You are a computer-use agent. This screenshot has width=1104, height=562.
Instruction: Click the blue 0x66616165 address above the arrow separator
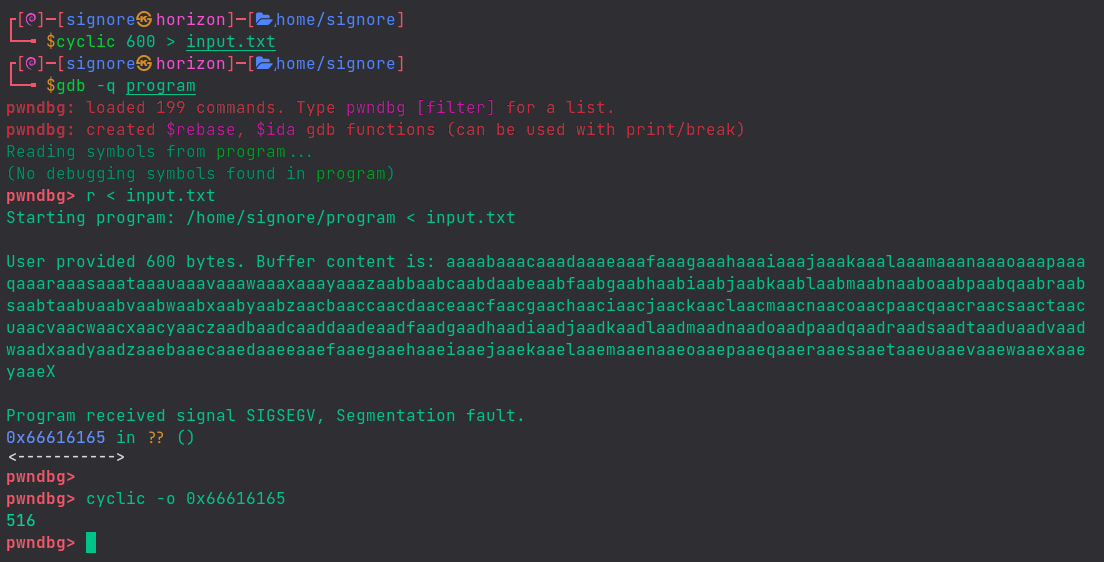[56, 437]
